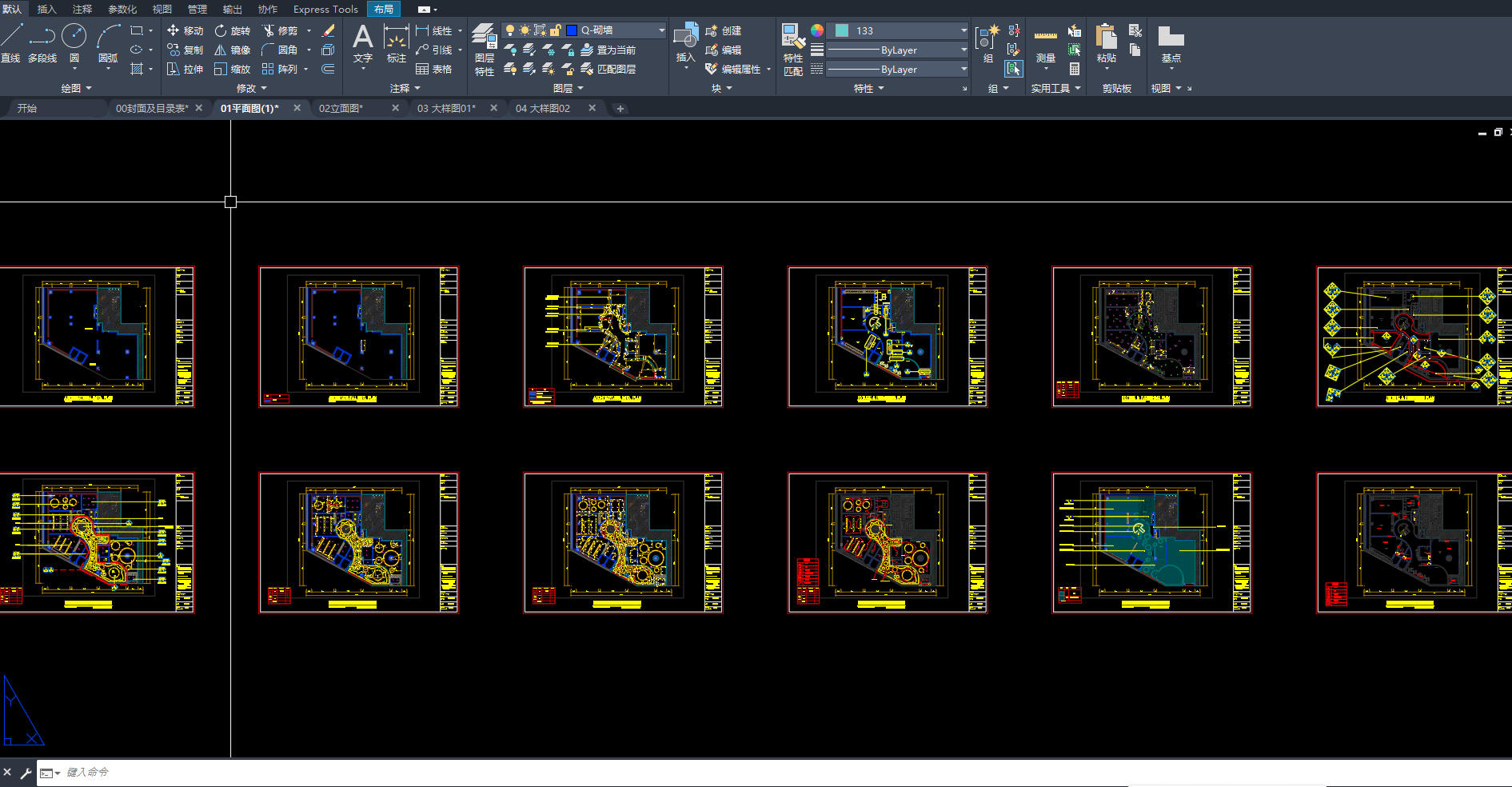Toggle the layer lock padlock icon

(555, 30)
